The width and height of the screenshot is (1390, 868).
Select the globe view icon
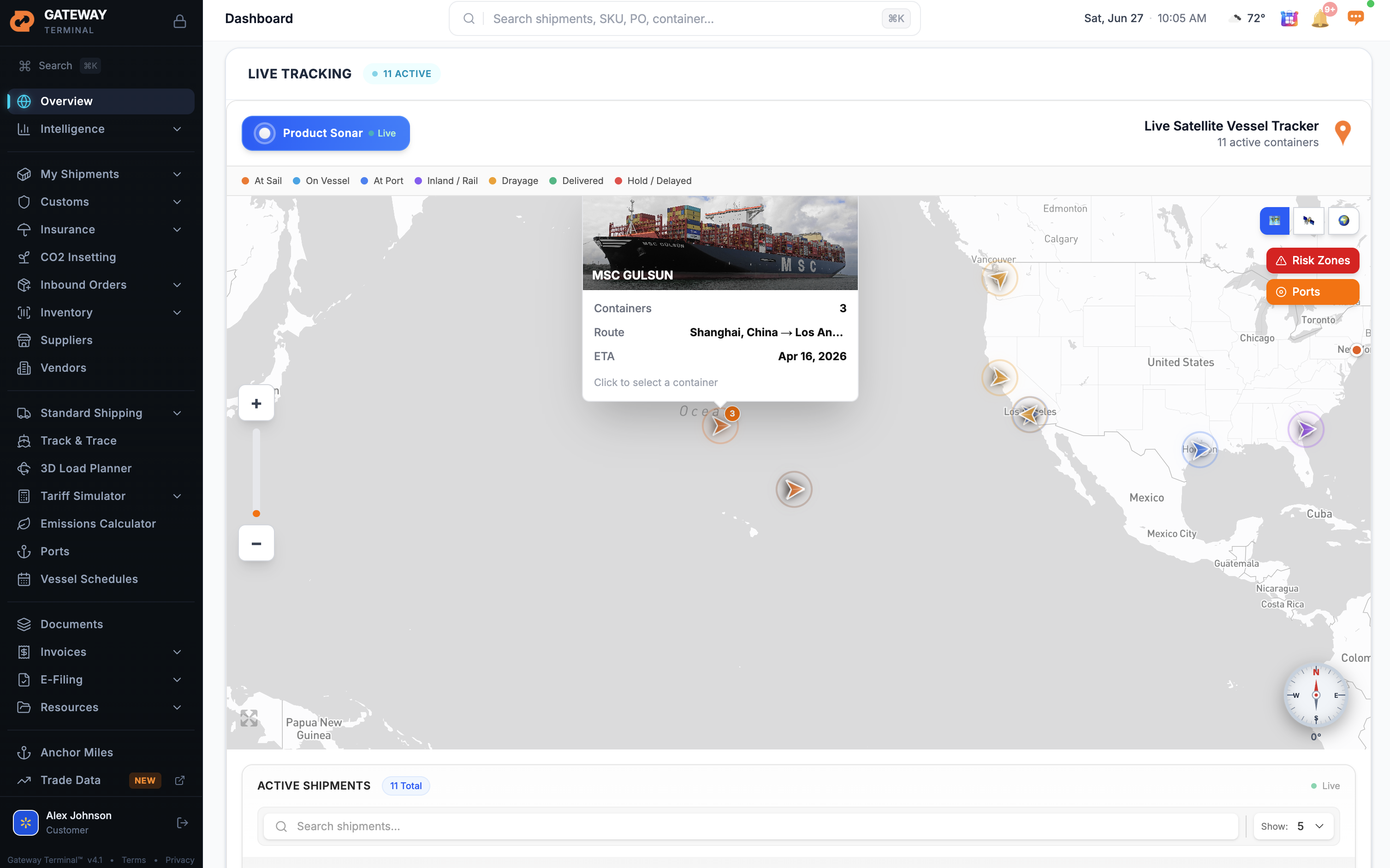1343,220
